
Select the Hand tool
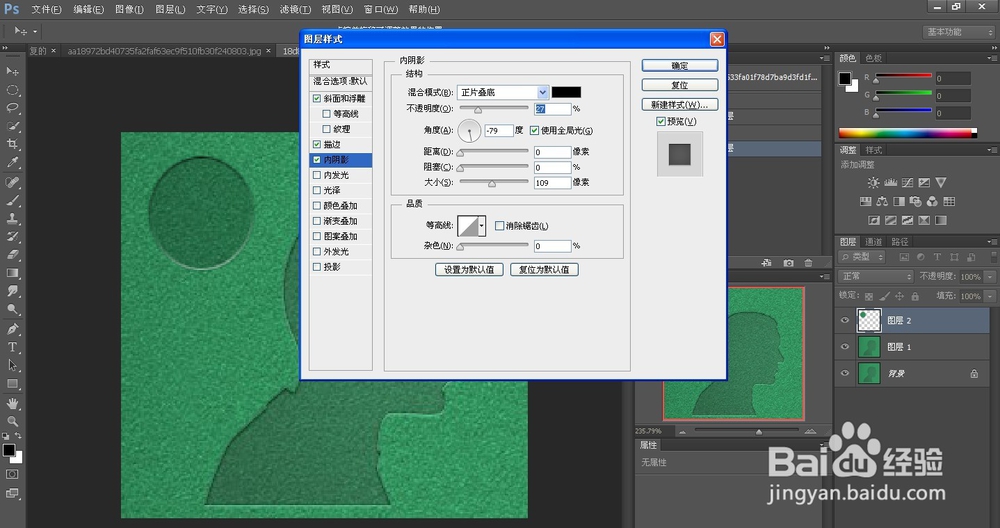click(12, 404)
